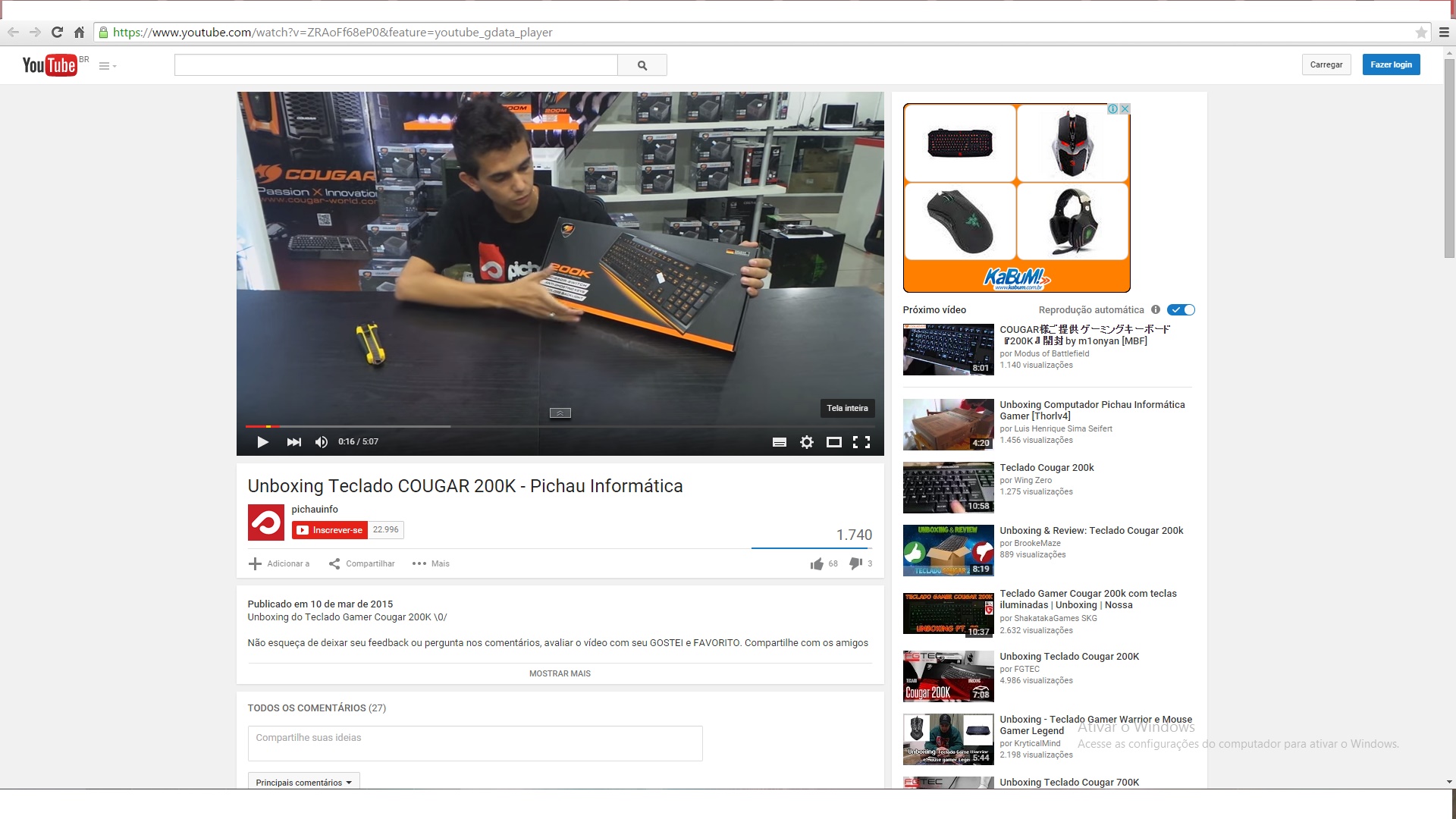Skip to next video
The image size is (1456, 819).
[x=294, y=442]
